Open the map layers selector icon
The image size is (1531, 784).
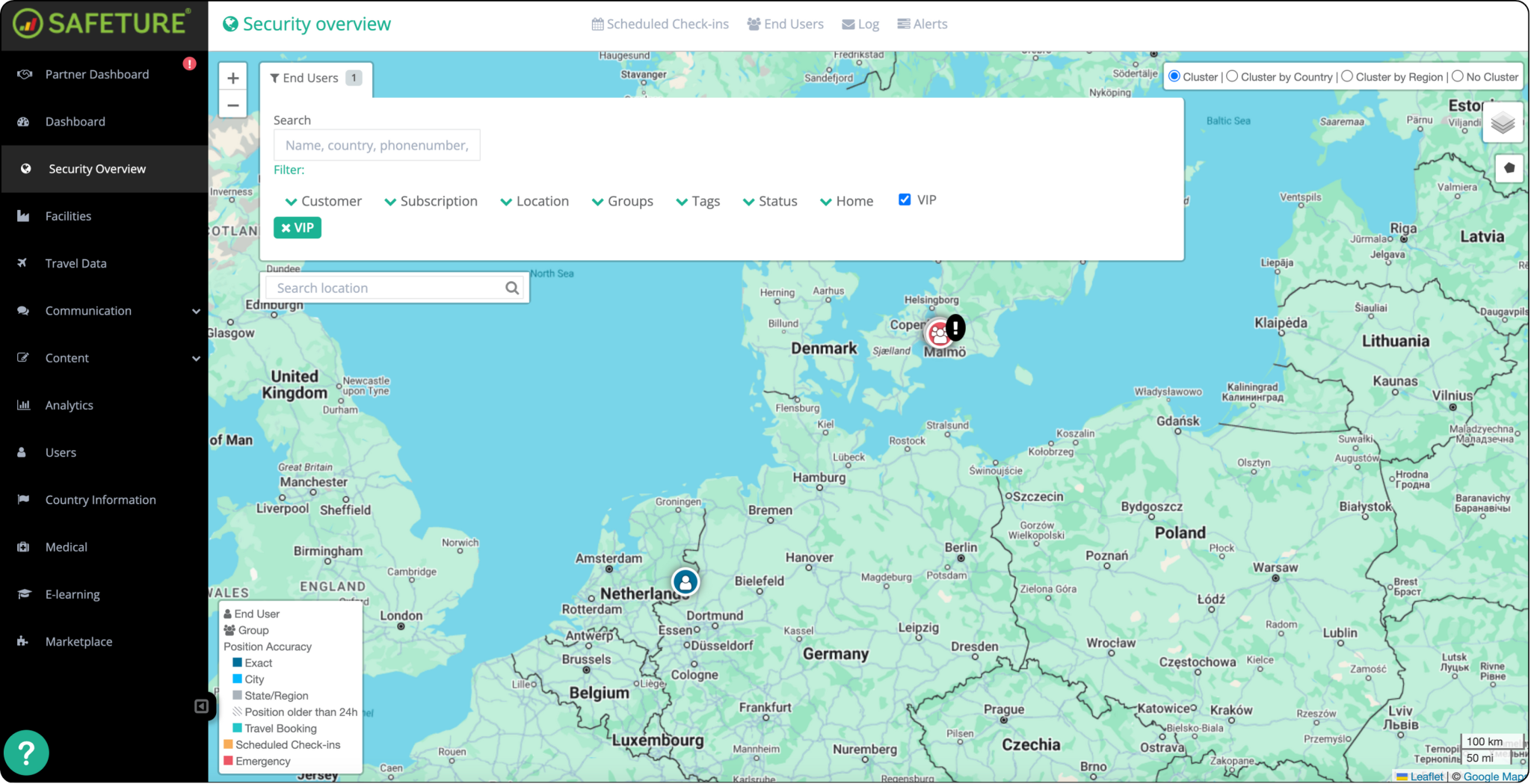click(x=1503, y=123)
